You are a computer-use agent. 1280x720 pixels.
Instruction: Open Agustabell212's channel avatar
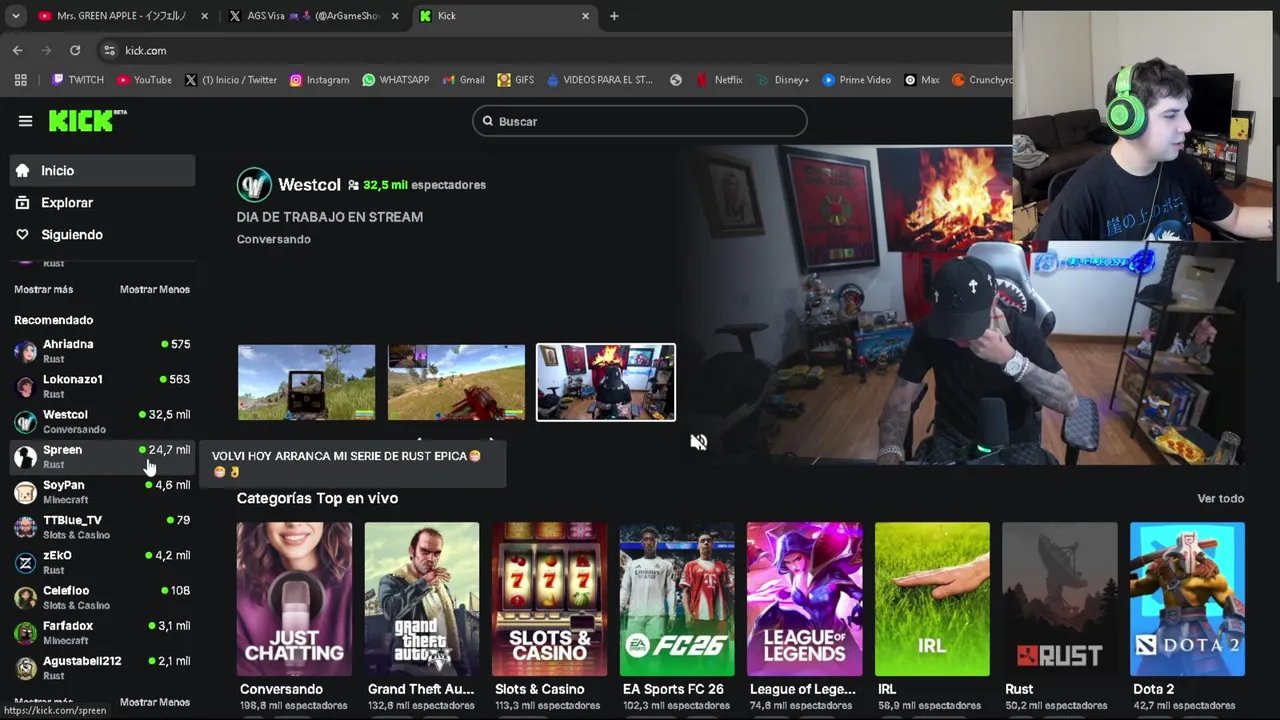coord(25,668)
